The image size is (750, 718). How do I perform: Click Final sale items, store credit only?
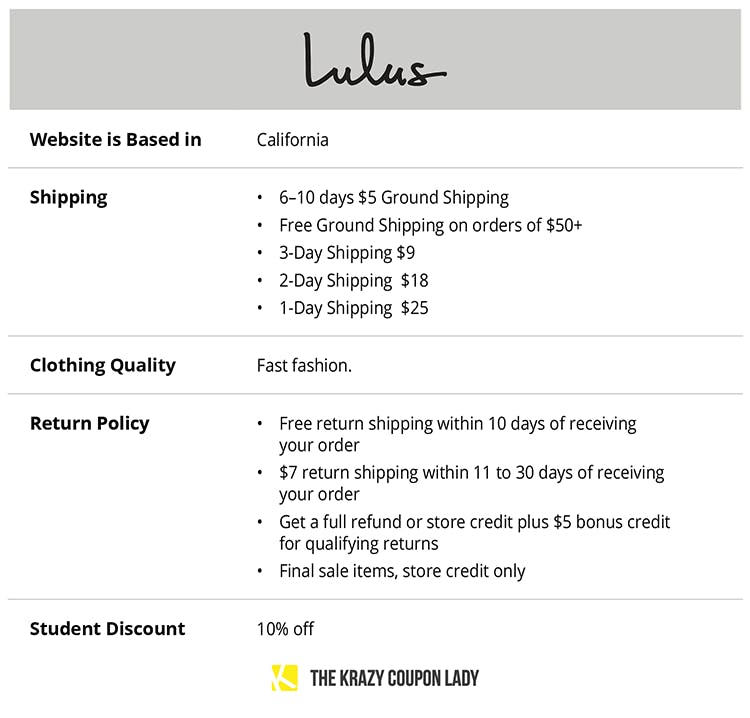coord(402,571)
